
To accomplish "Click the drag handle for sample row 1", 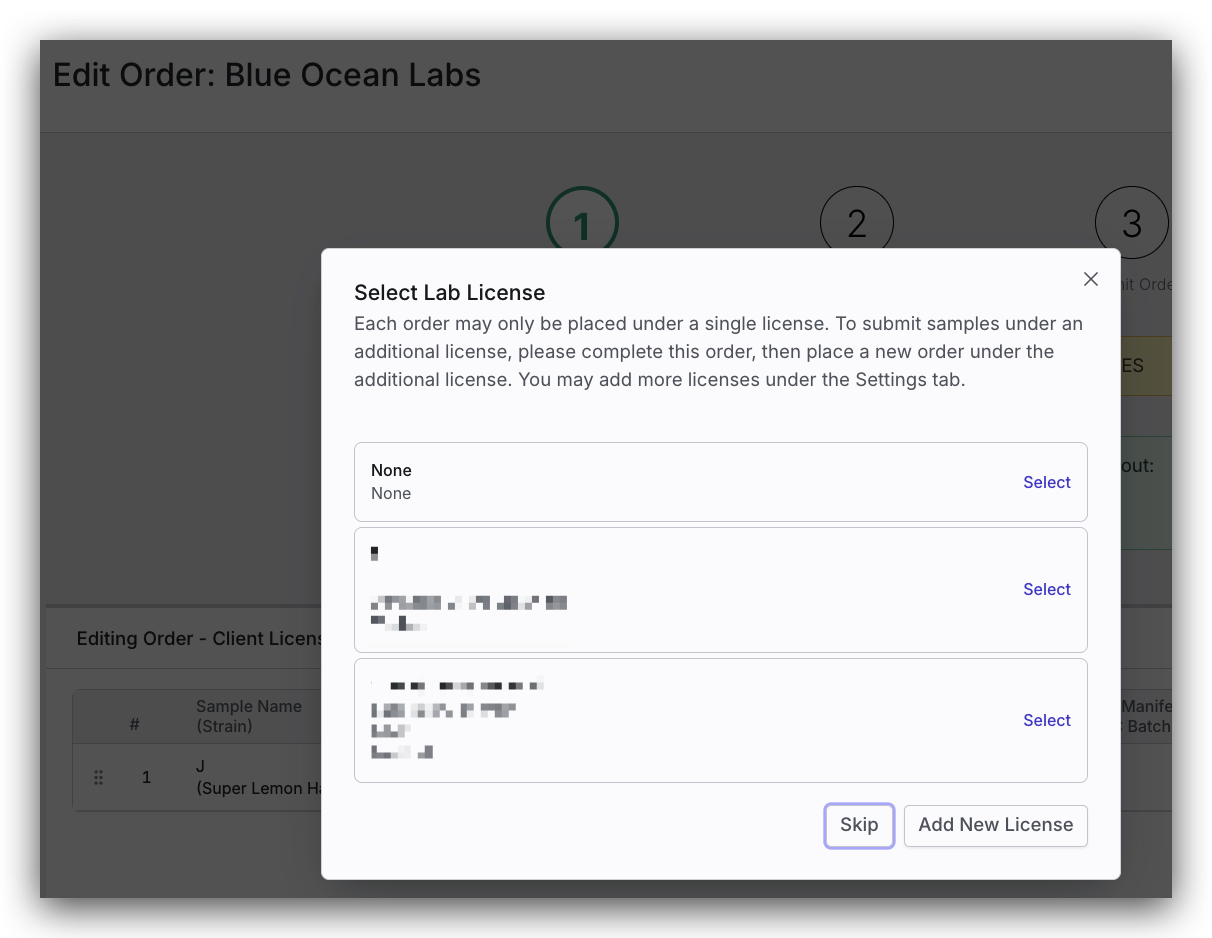I will click(98, 777).
